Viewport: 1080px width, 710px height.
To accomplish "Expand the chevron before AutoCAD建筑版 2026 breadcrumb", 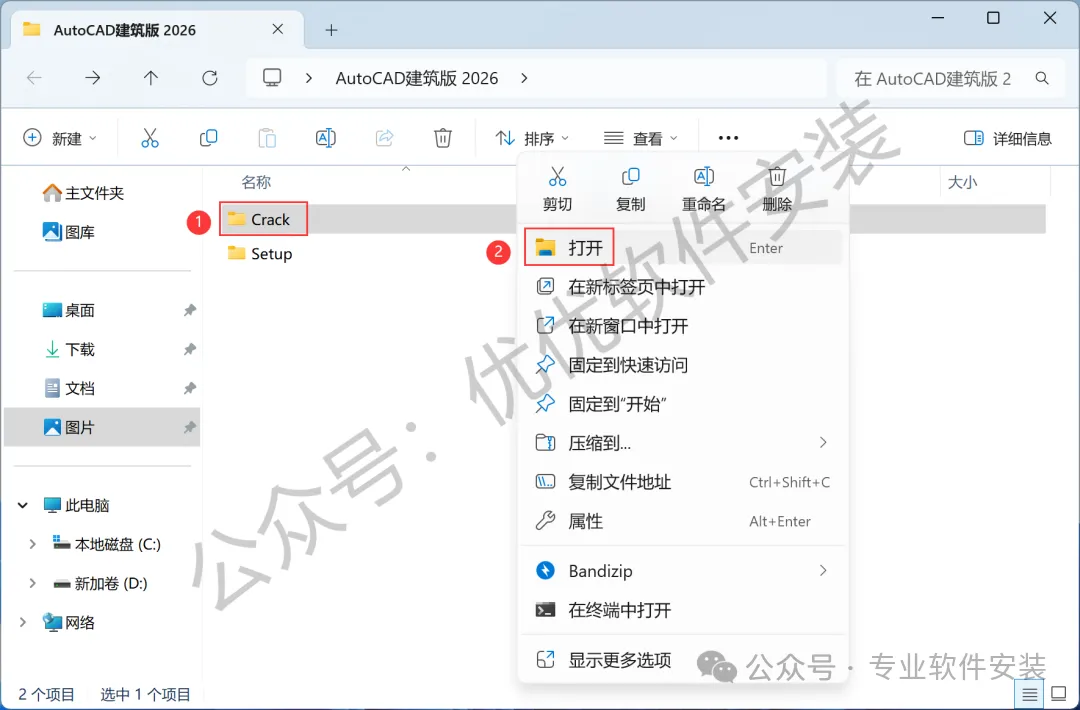I will click(309, 79).
